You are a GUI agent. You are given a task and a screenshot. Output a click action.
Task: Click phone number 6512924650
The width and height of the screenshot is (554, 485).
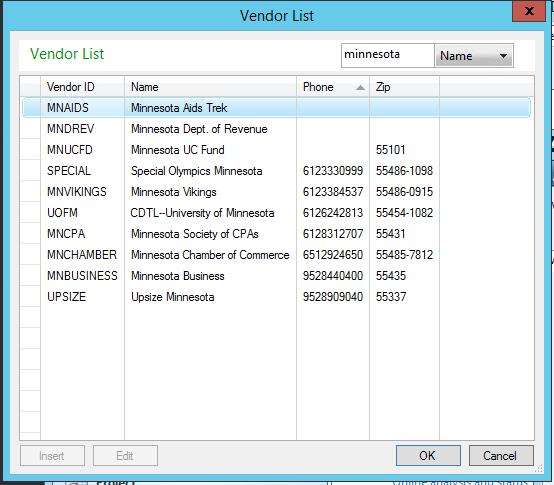(x=333, y=255)
